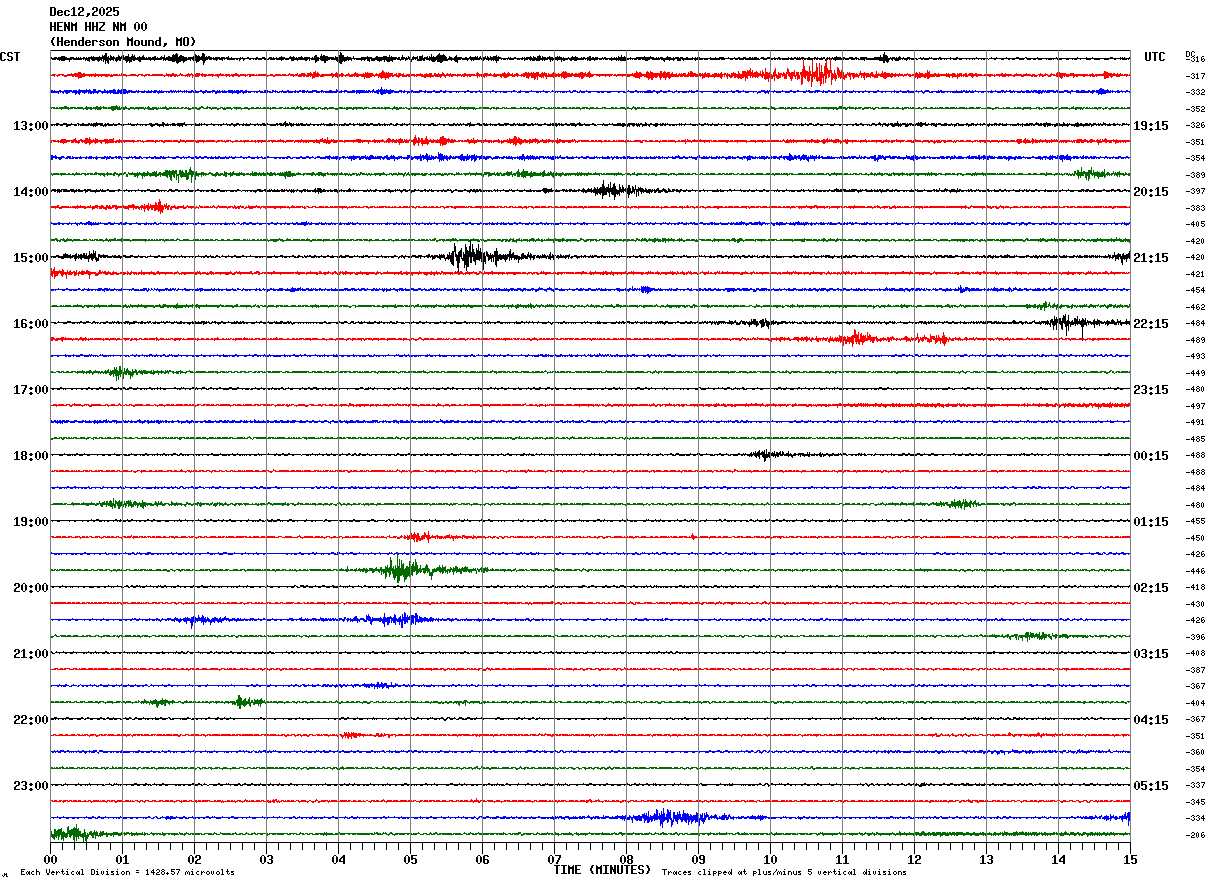Click the 21:00 CST hour label
1210x886 pixels.
coord(30,654)
